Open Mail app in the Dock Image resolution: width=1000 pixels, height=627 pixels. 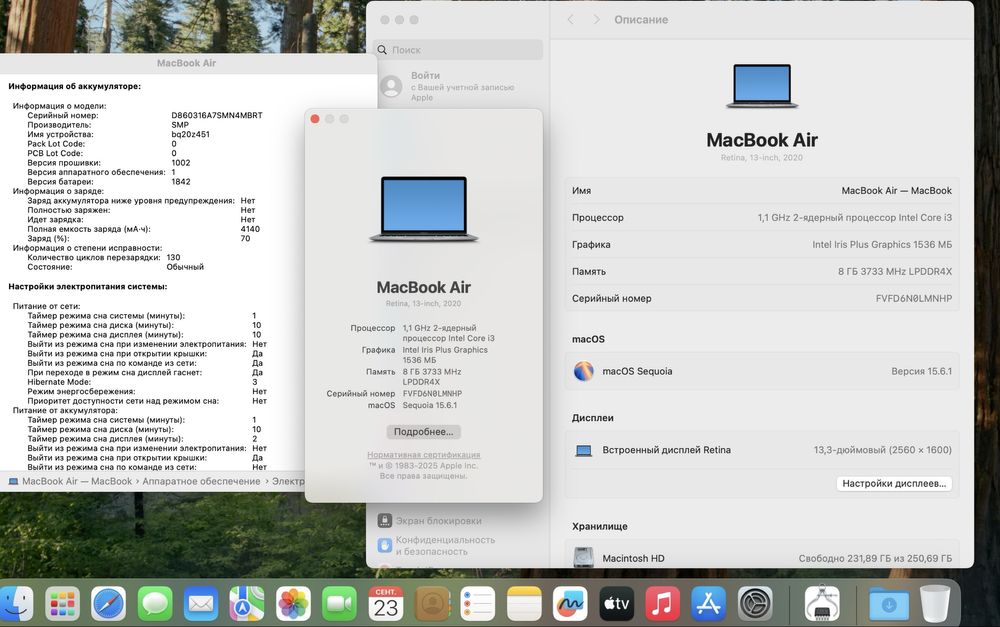(x=201, y=603)
